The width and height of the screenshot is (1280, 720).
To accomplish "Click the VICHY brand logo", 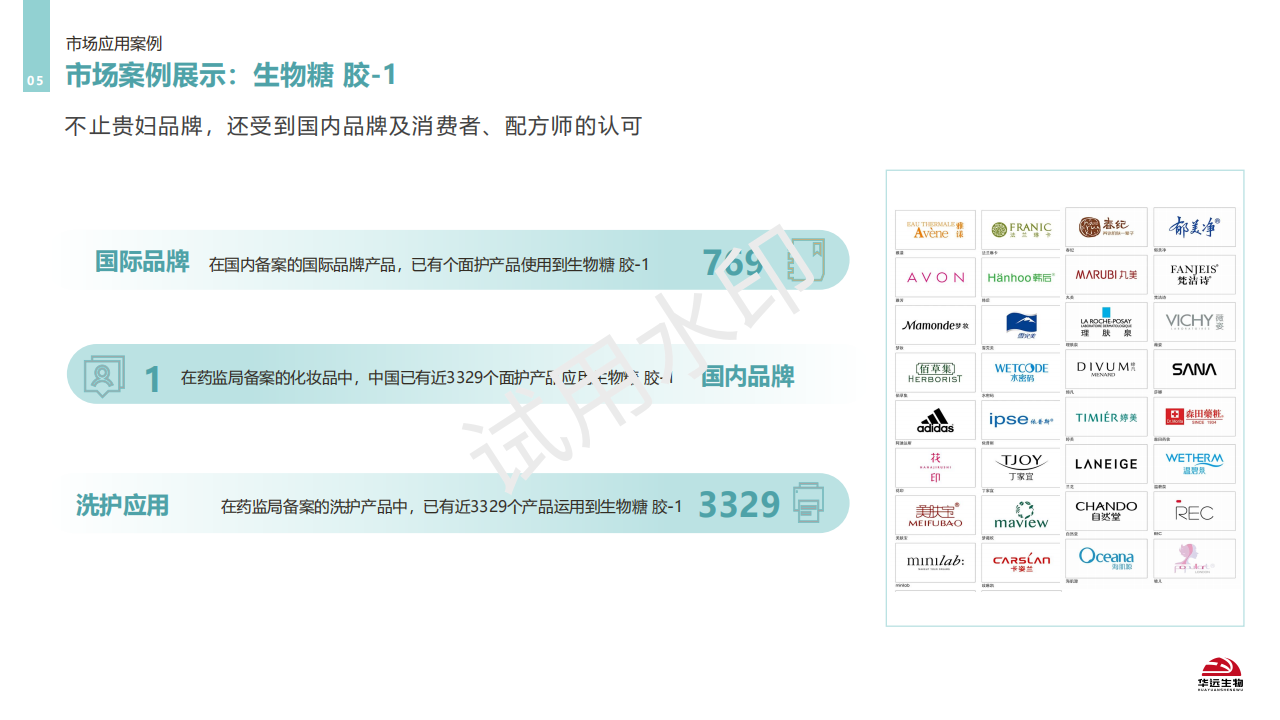I will point(1194,322).
